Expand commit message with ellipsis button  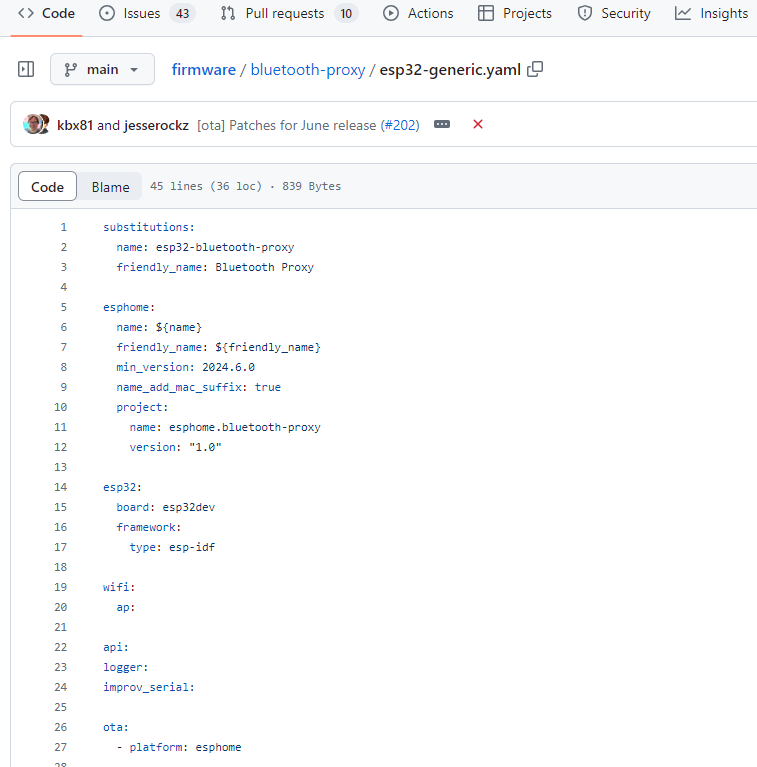(442, 124)
